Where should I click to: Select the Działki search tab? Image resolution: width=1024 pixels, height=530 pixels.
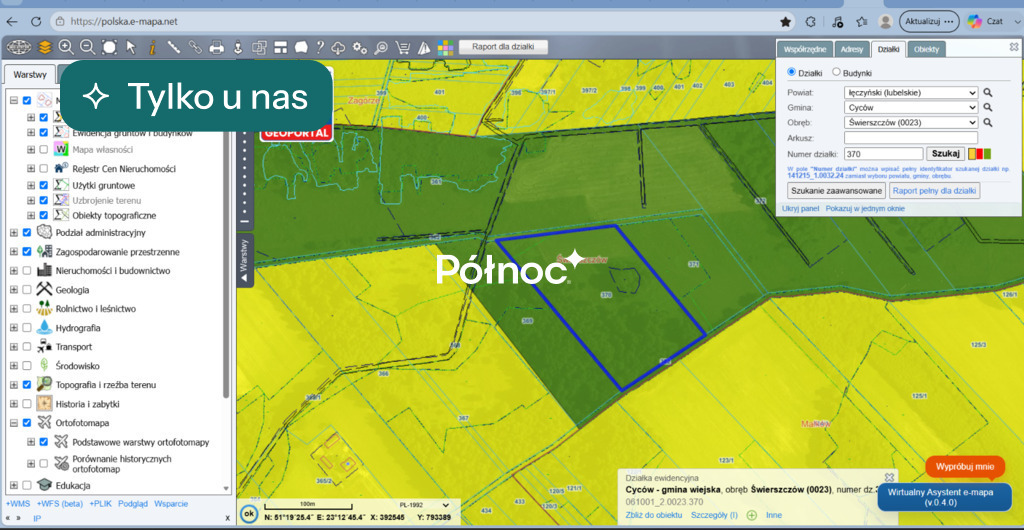(888, 49)
